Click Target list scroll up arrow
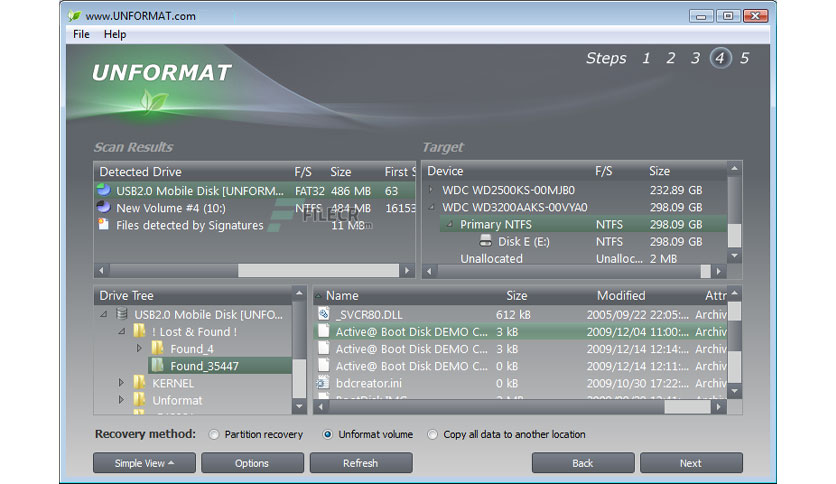Image resolution: width=836 pixels, height=484 pixels. pyautogui.click(x=734, y=169)
